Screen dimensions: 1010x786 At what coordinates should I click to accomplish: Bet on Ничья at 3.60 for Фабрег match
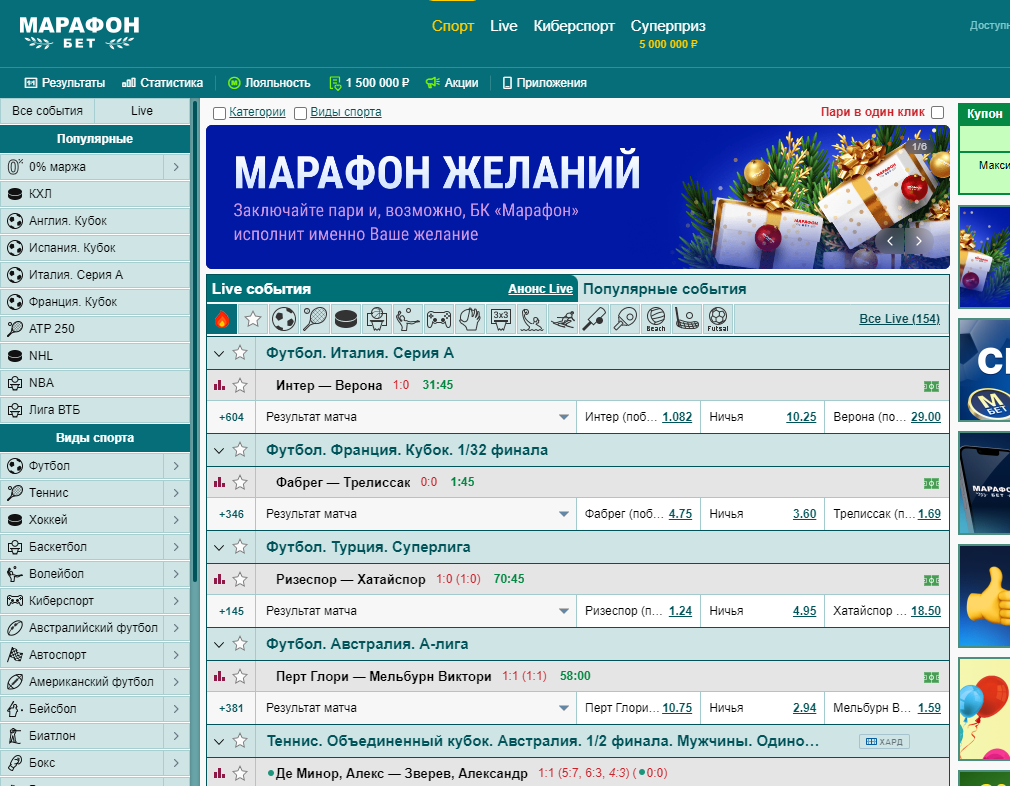(x=805, y=513)
